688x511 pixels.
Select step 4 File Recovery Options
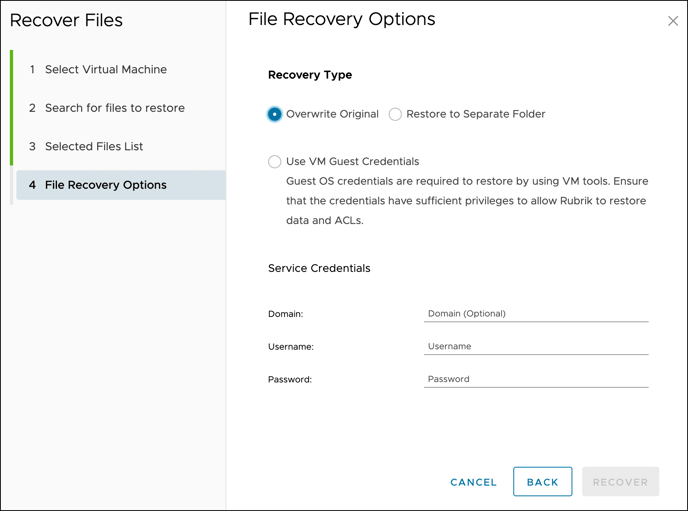pyautogui.click(x=121, y=185)
